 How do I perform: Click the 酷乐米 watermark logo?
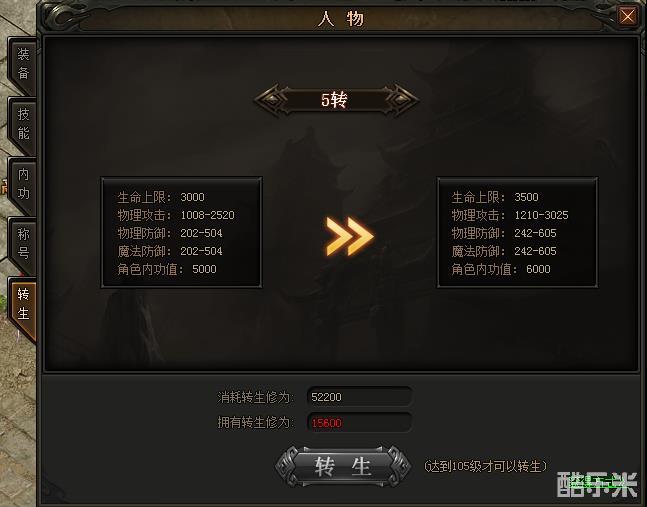point(597,484)
